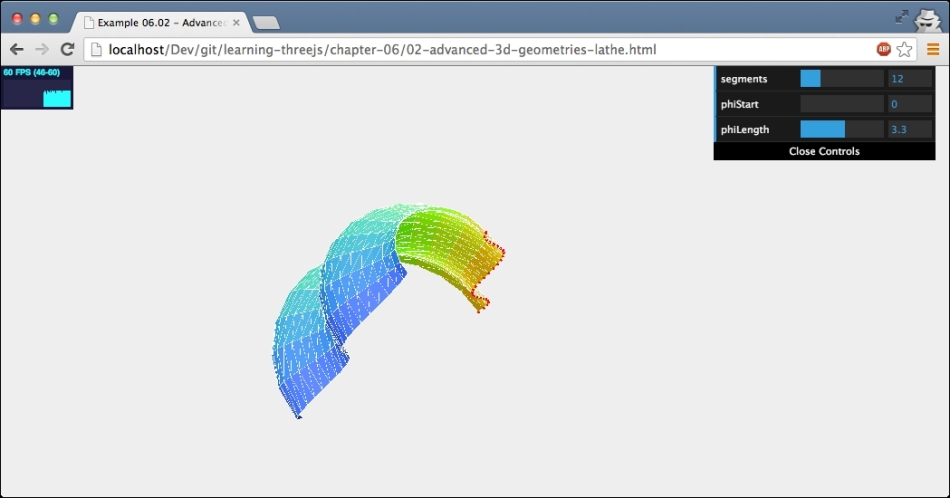
Task: Open the Chrome hamburger menu
Action: coord(933,50)
